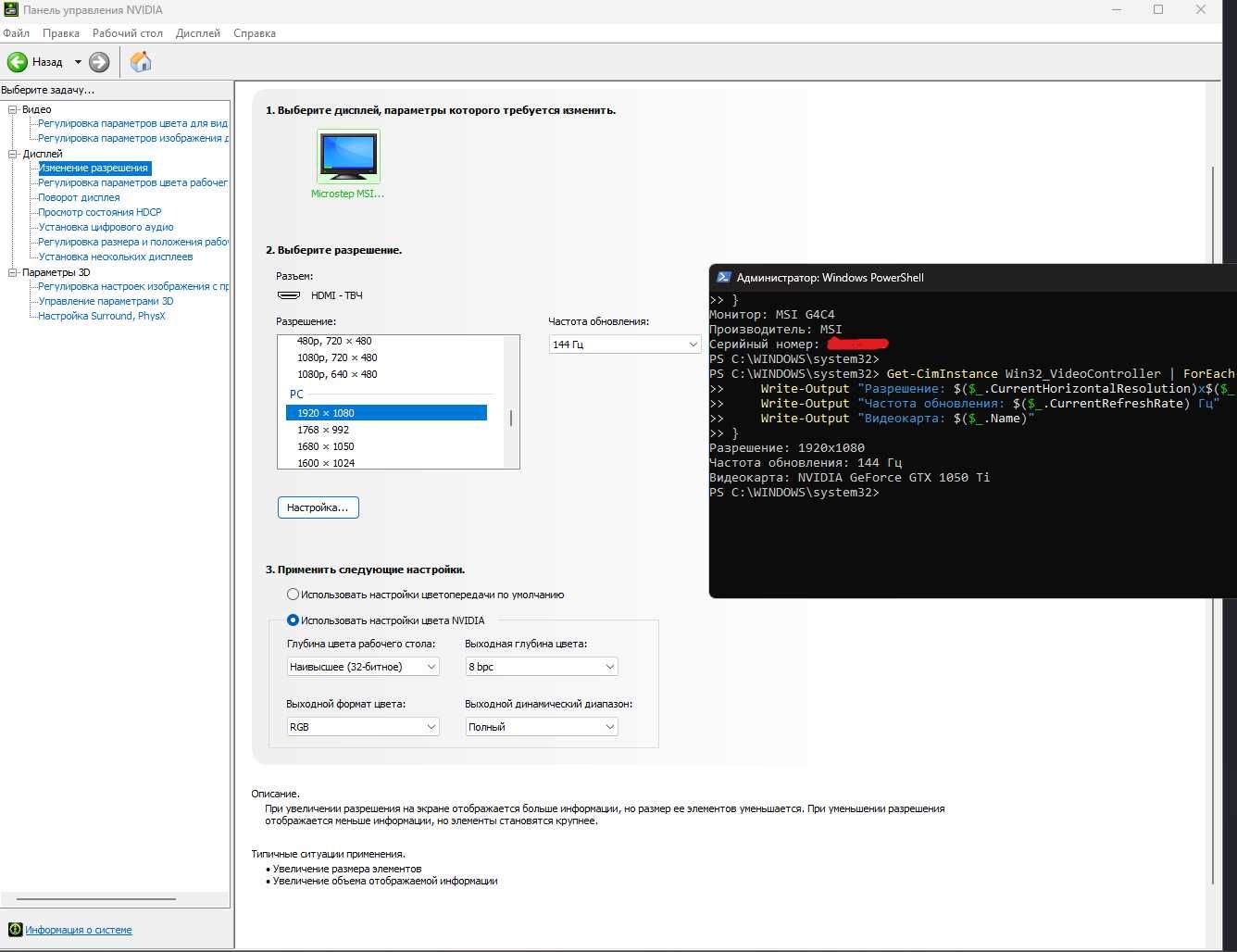Open the Файл menu
Screen dimensions: 1237x952
tap(17, 33)
